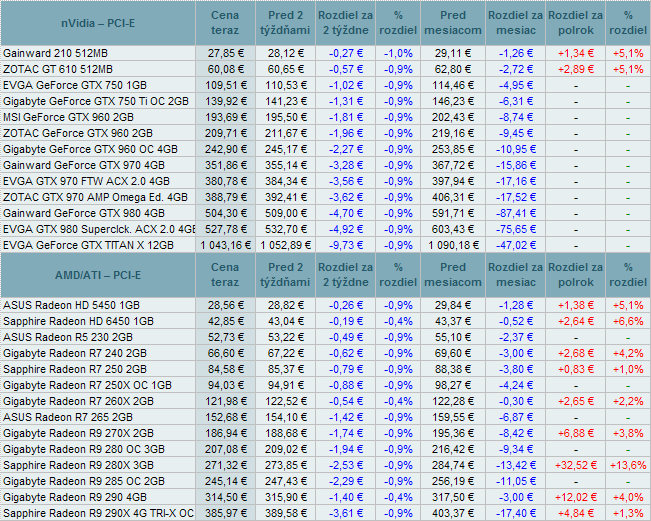The height and width of the screenshot is (521, 651).
Task: Click 'Sapphire Radeon R9 290X 4G TRI-X OC'
Action: [98, 513]
